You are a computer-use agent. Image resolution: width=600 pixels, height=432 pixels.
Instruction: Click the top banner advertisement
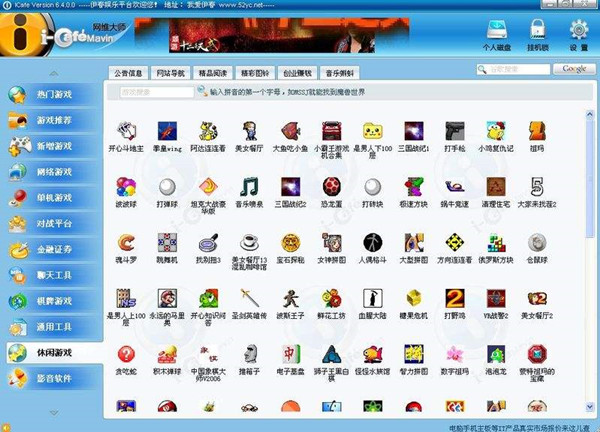272,35
